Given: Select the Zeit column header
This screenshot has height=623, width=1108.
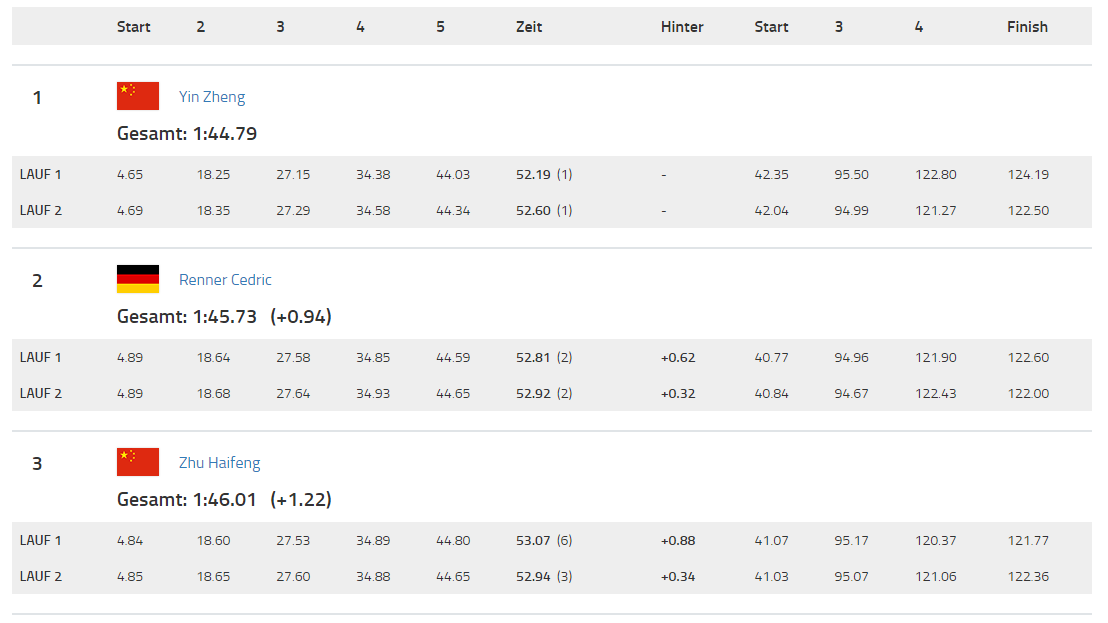Looking at the screenshot, I should (529, 27).
